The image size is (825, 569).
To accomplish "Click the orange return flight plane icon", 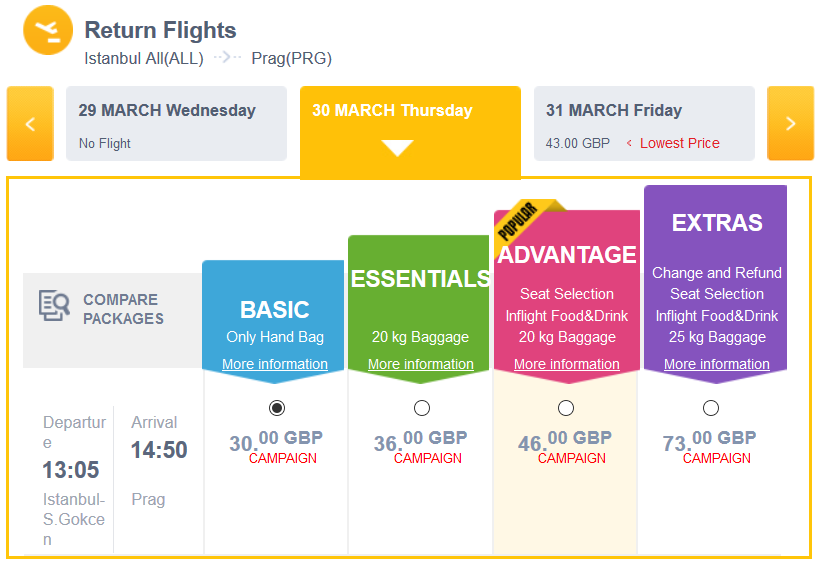I will pos(48,31).
